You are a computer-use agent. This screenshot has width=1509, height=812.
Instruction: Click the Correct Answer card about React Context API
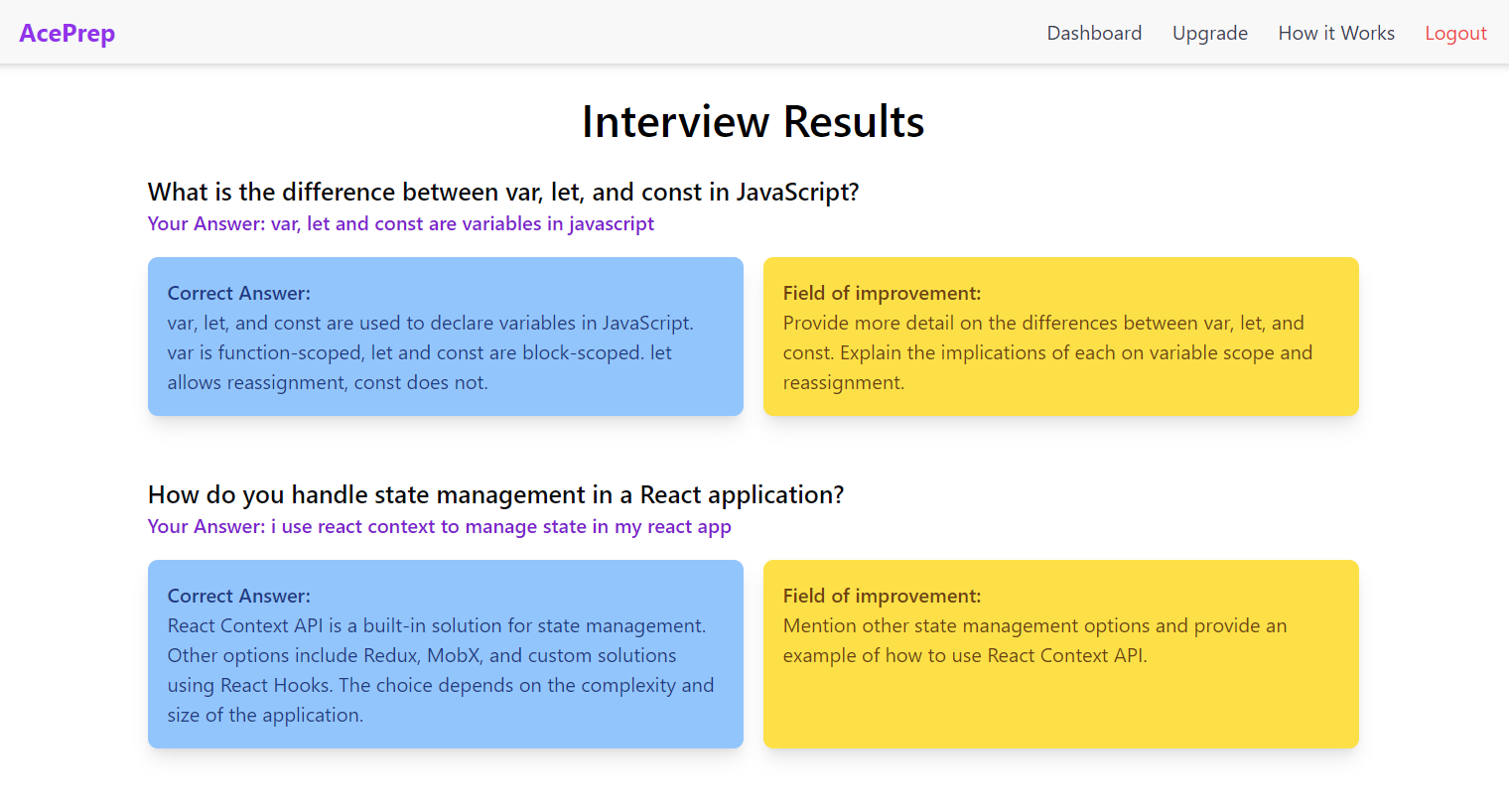(x=446, y=654)
